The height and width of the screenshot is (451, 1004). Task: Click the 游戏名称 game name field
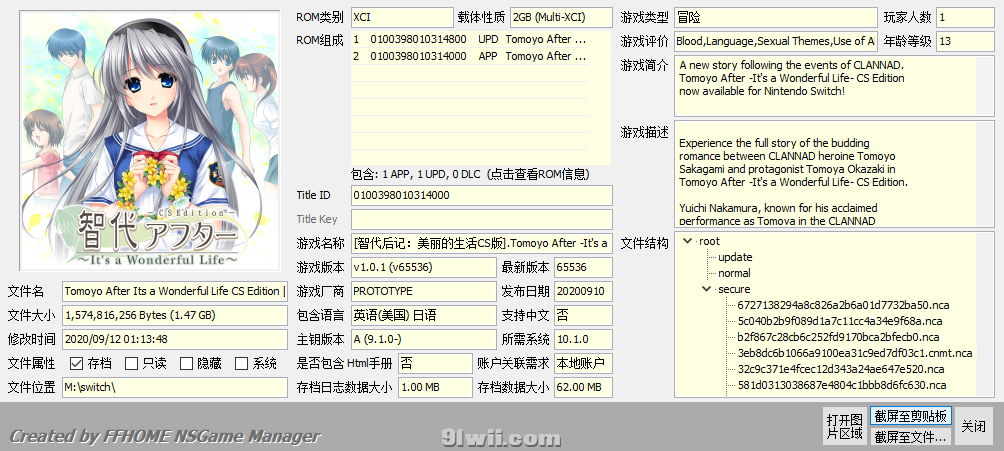[x=482, y=243]
